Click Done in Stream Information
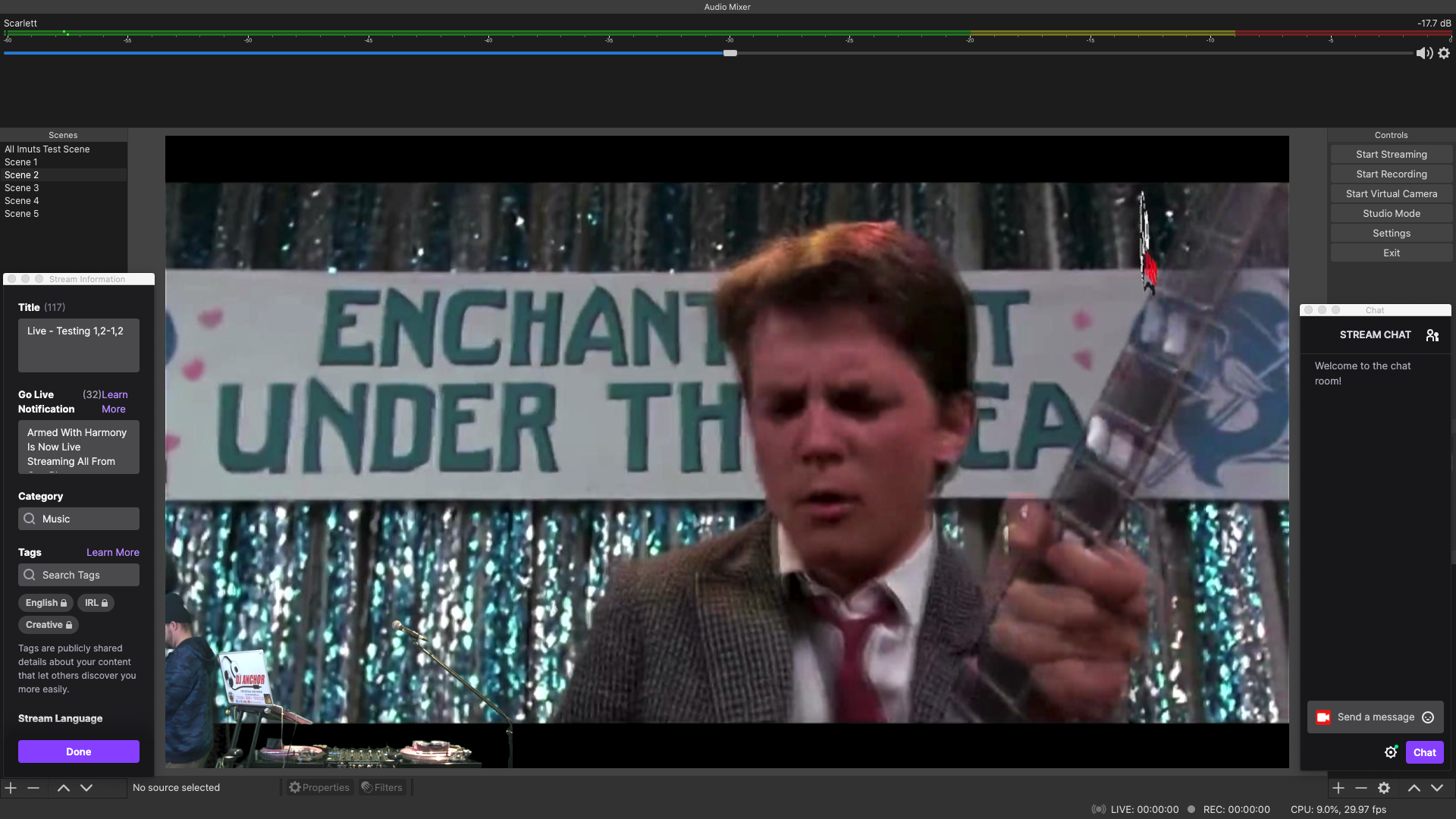The image size is (1456, 819). coord(79,752)
